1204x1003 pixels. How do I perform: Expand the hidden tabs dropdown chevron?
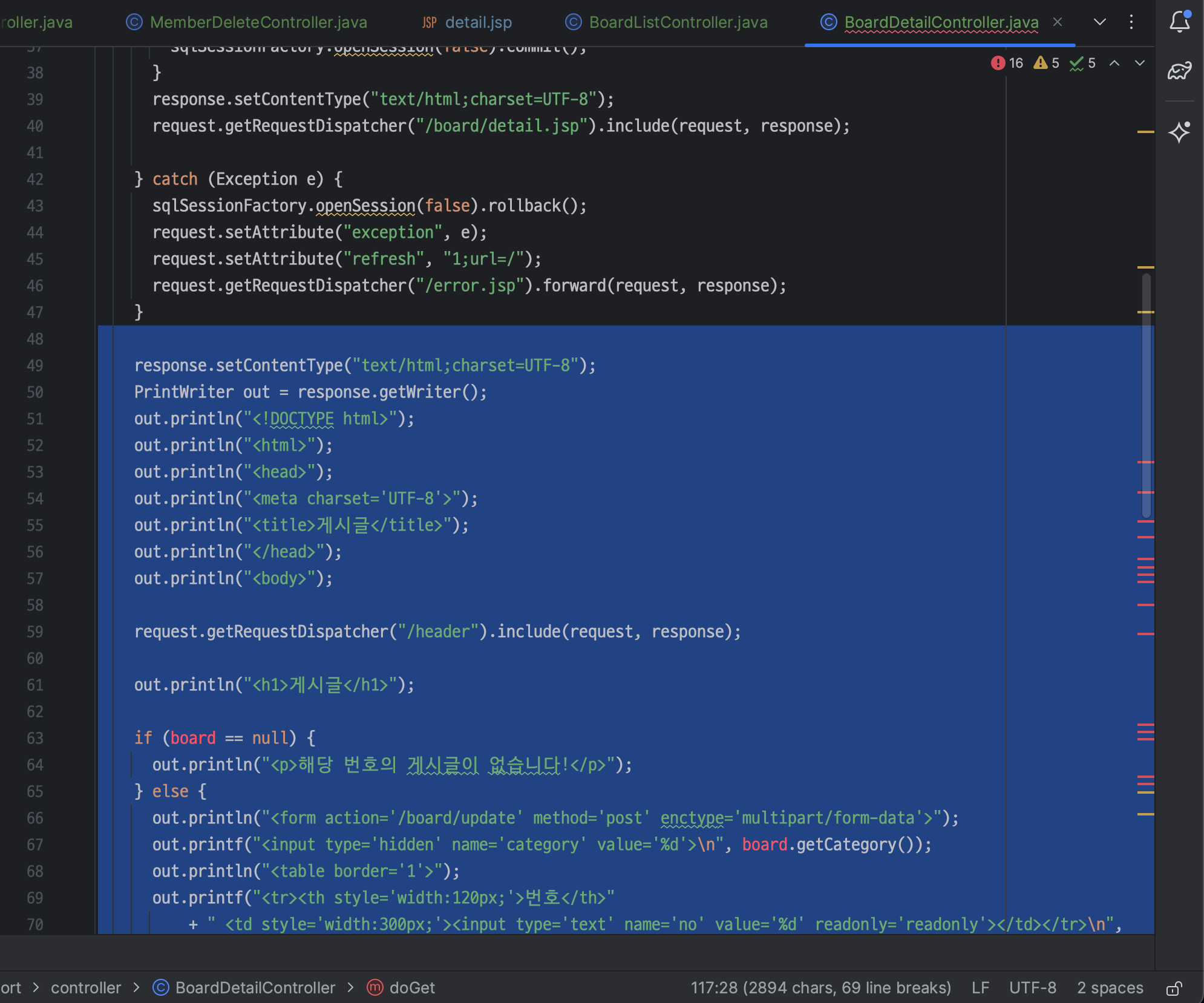[1100, 22]
